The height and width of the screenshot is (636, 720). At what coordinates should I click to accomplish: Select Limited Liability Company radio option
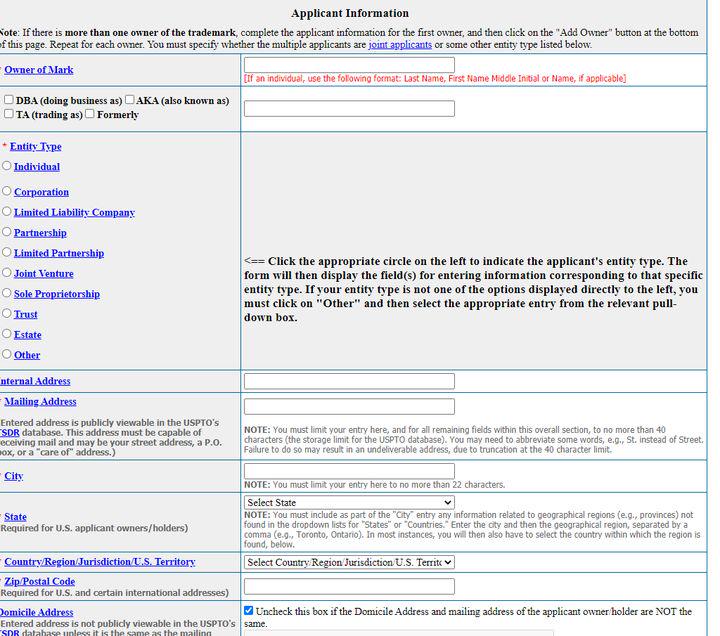pos(6,211)
